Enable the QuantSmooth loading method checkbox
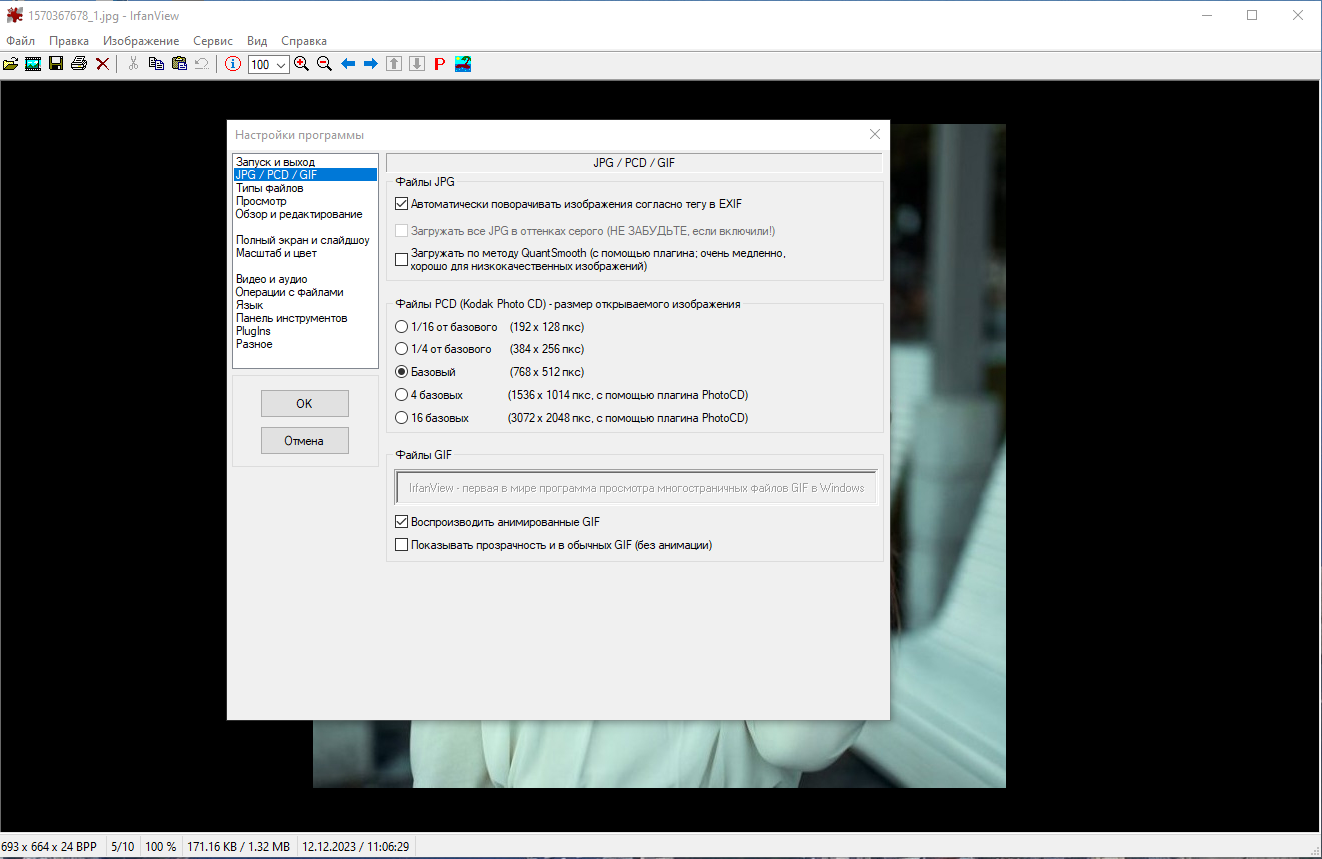Image resolution: width=1322 pixels, height=859 pixels. (x=402, y=260)
